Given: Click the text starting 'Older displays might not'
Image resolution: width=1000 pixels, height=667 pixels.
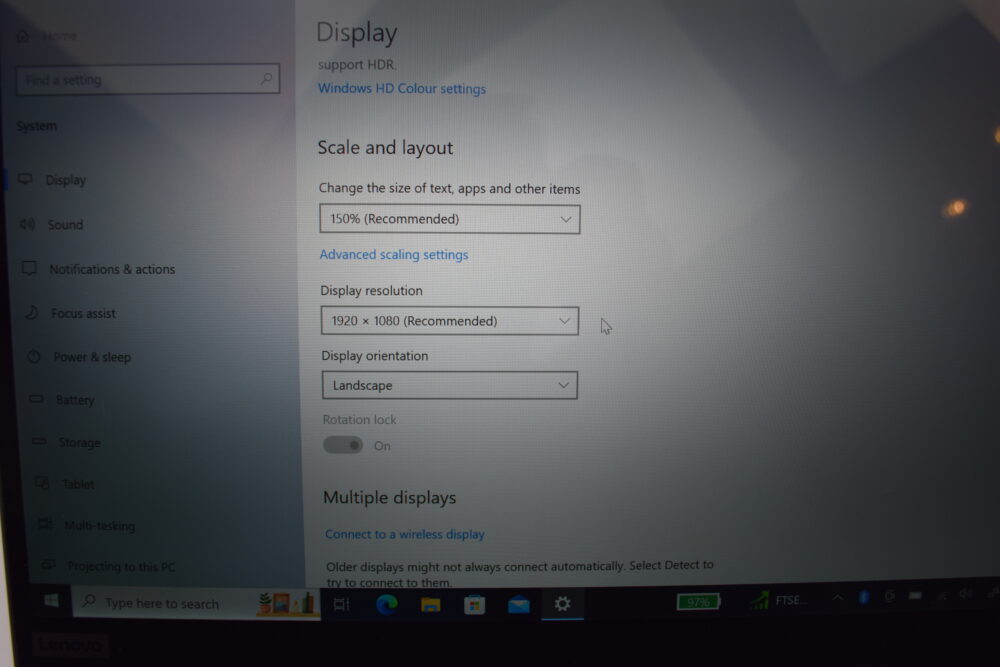Looking at the screenshot, I should tap(520, 573).
